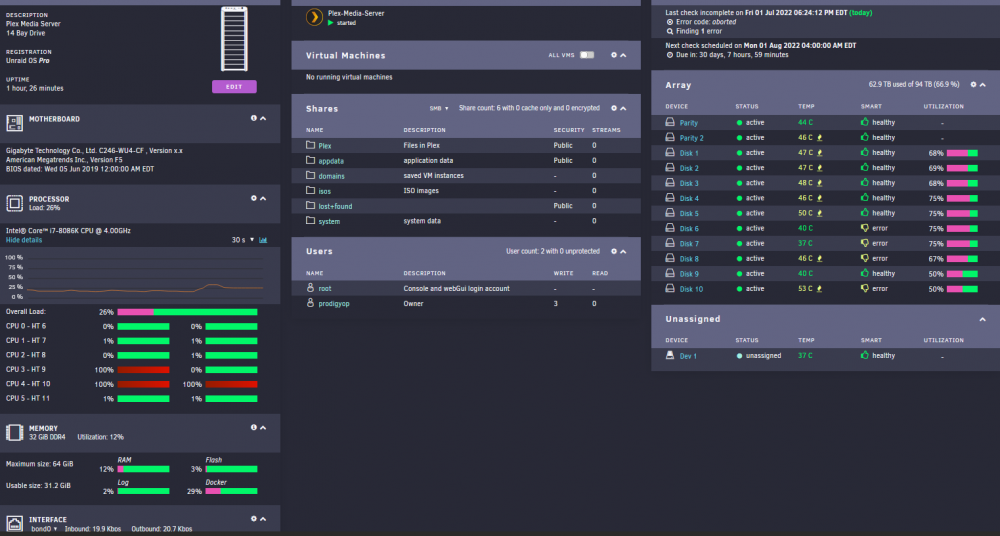1000x536 pixels.
Task: Open the Shares settings gear
Action: [x=614, y=108]
